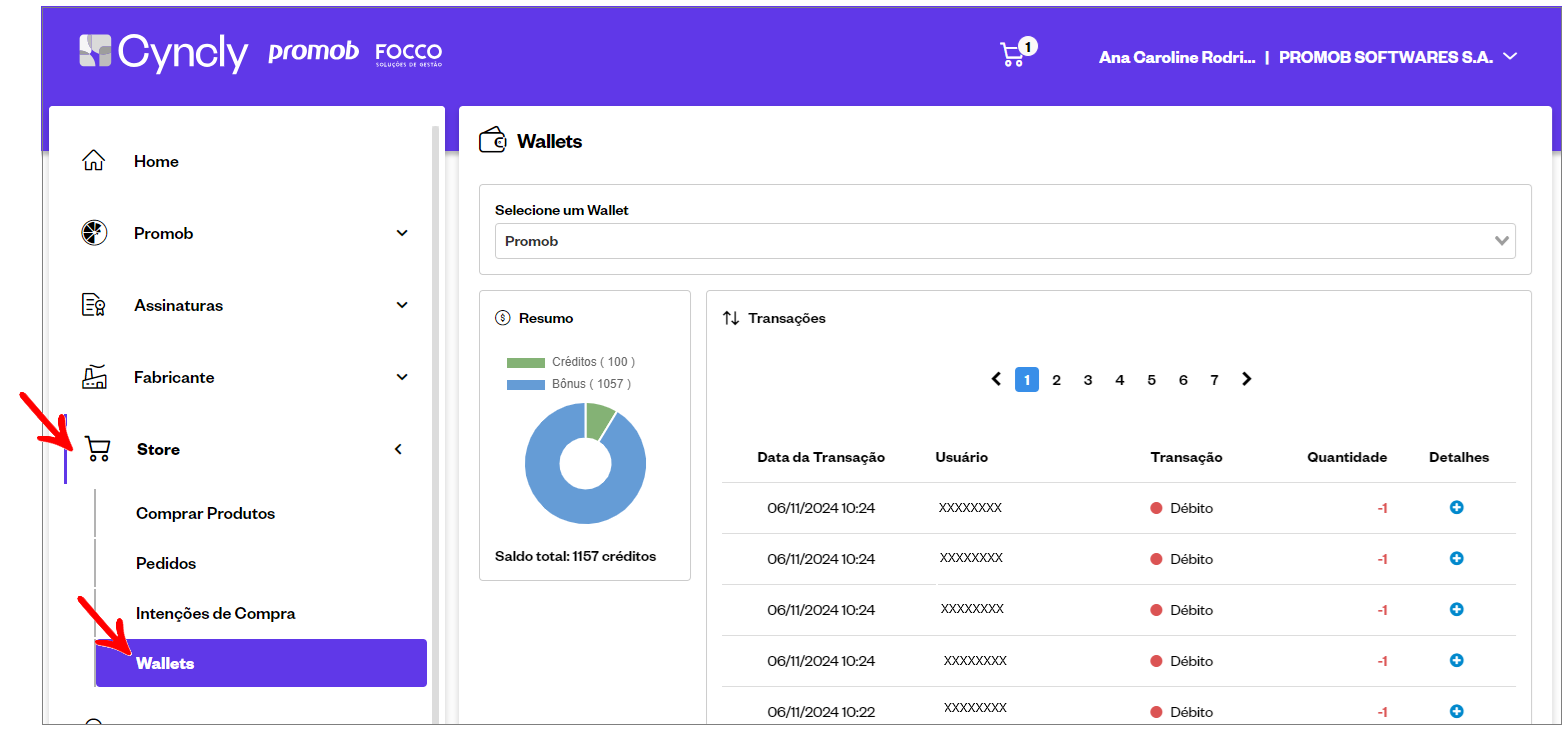The height and width of the screenshot is (733, 1568).
Task: Click the Data da Transação column header
Action: click(821, 457)
